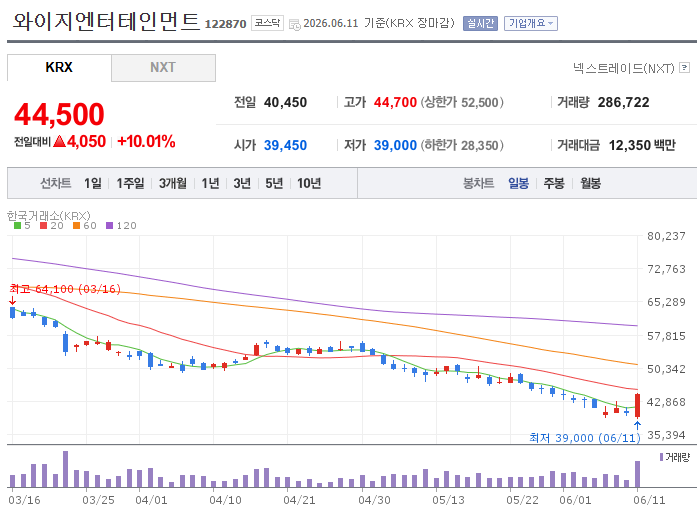Click the trading volume 286,722

click(623, 103)
